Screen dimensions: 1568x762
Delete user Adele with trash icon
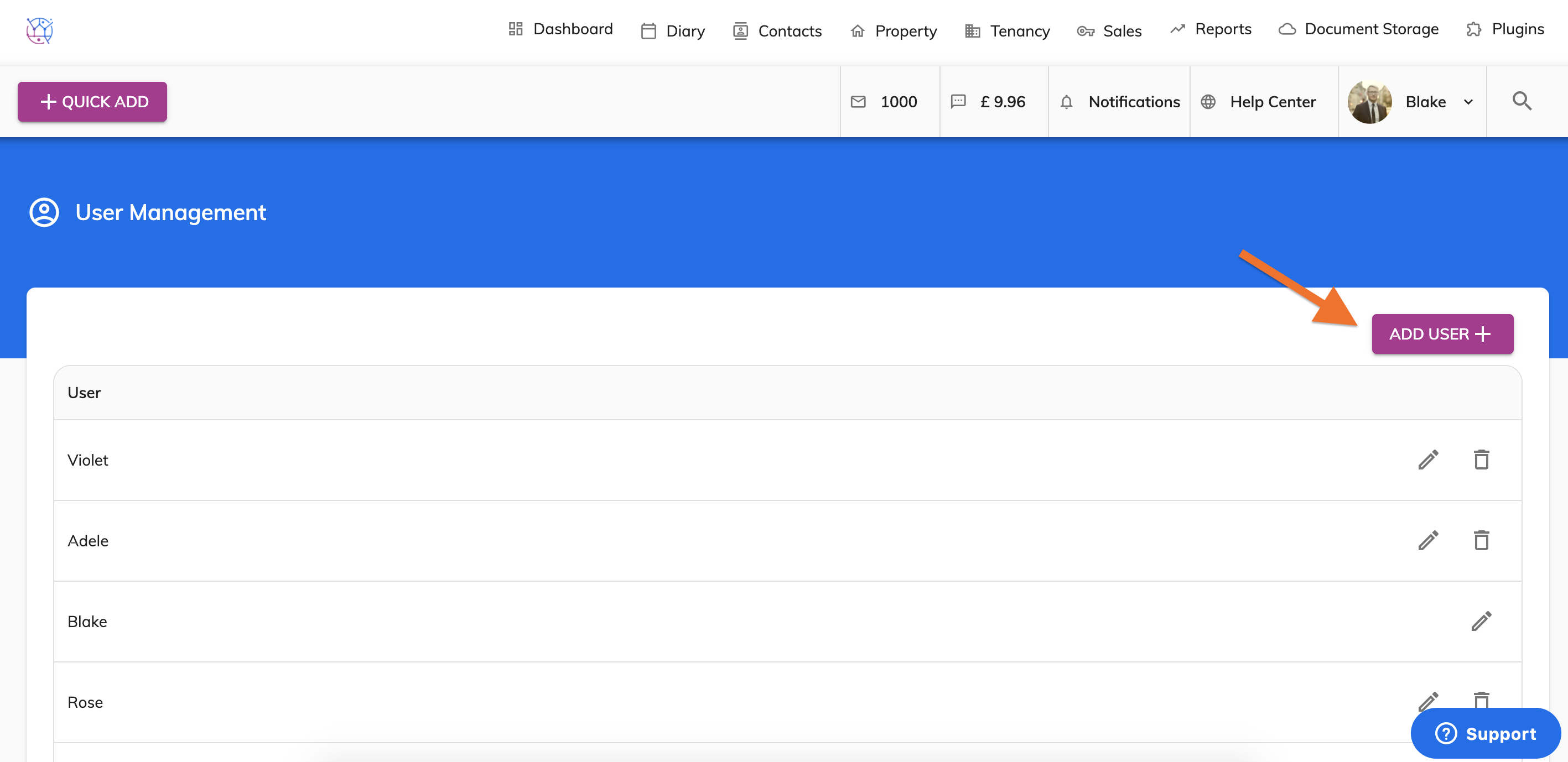coord(1481,540)
